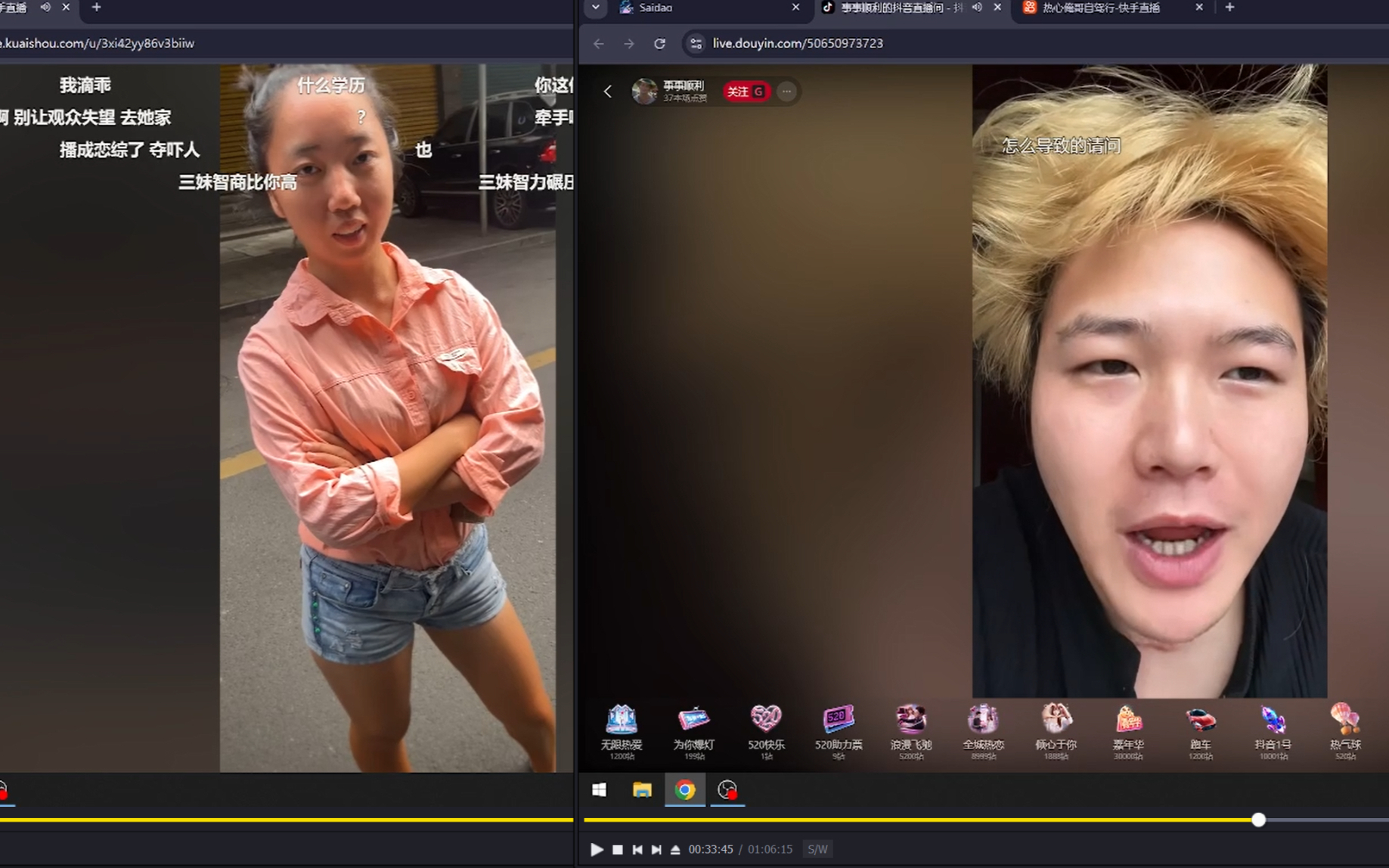Select the 嘉年华 carnival gift

point(1128,730)
